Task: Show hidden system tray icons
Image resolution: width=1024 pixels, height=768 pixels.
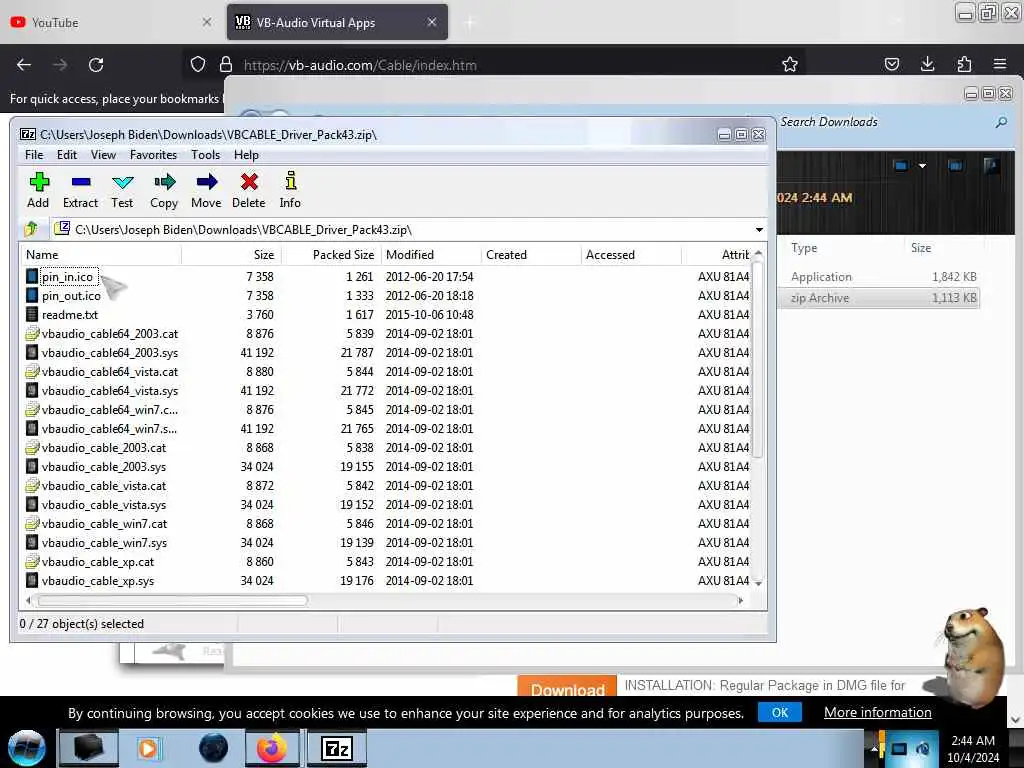Action: 874,748
